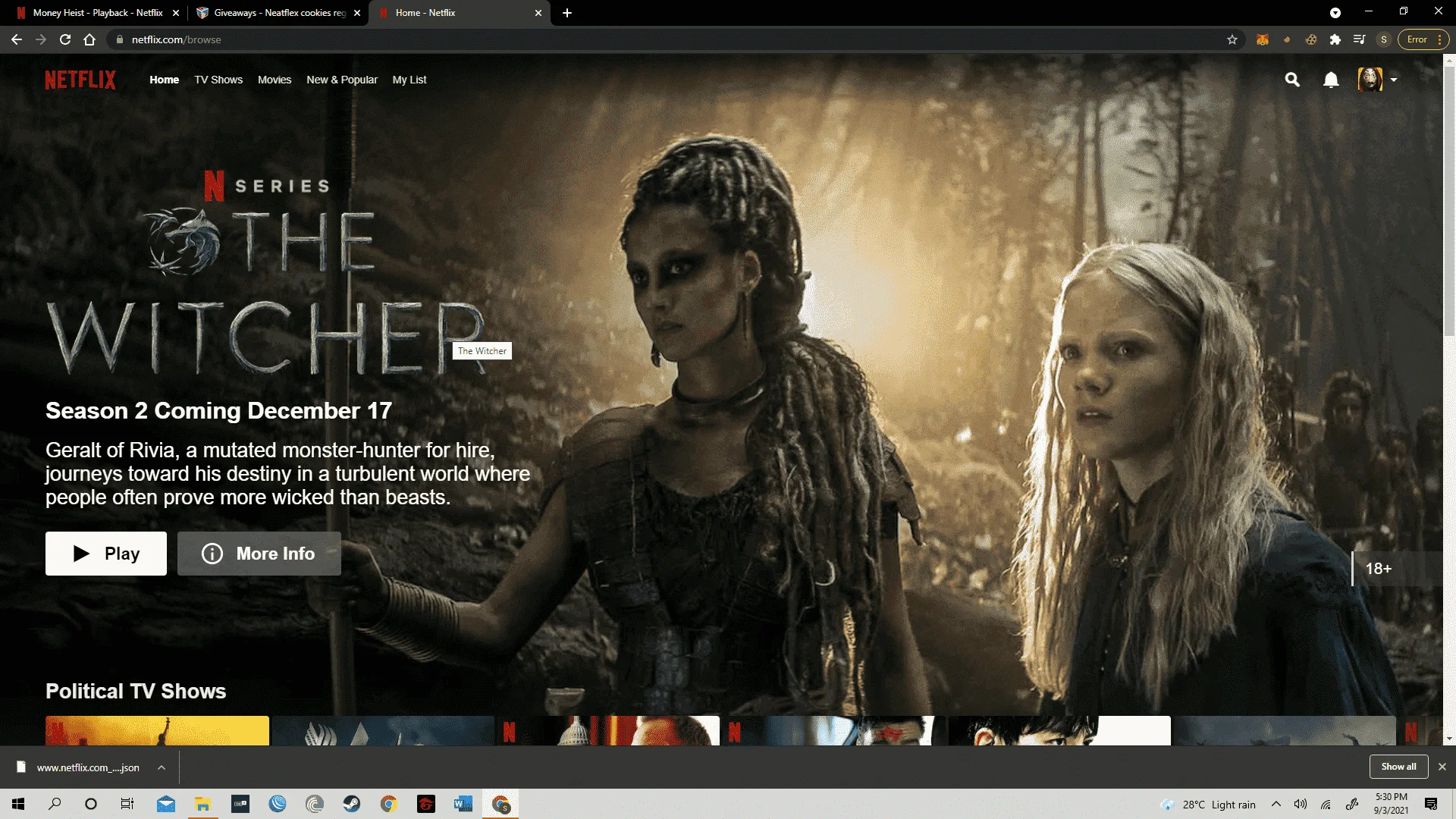Click the Netflix profile avatar
Image resolution: width=1456 pixels, height=819 pixels.
[1370, 80]
